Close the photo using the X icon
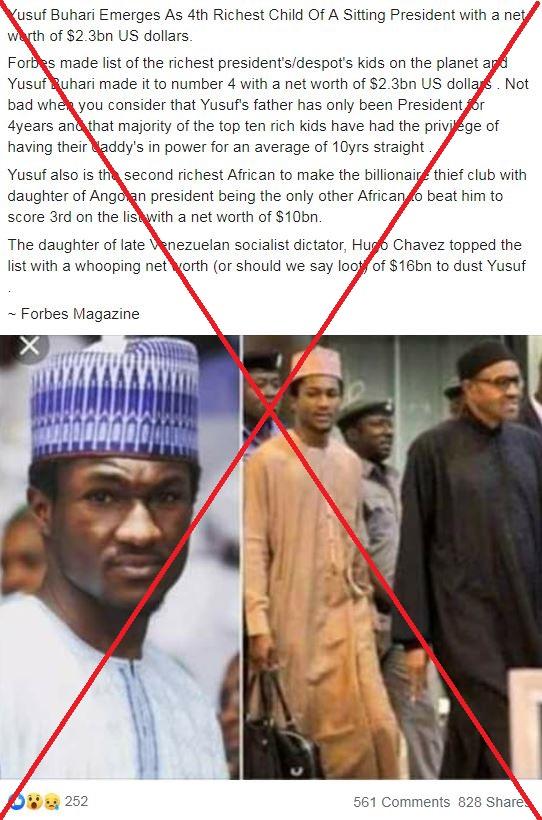 click(x=29, y=346)
